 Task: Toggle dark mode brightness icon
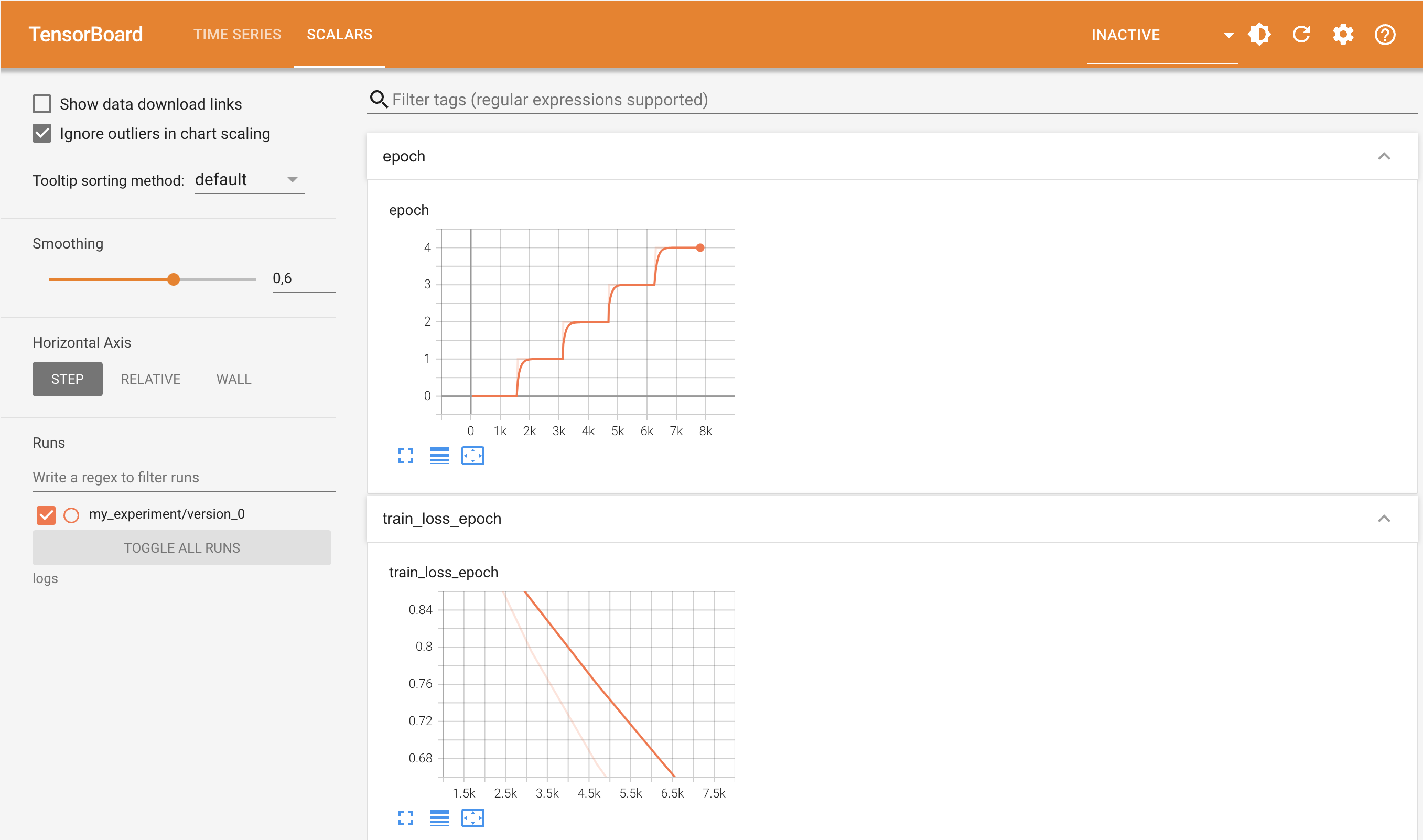coord(1259,35)
